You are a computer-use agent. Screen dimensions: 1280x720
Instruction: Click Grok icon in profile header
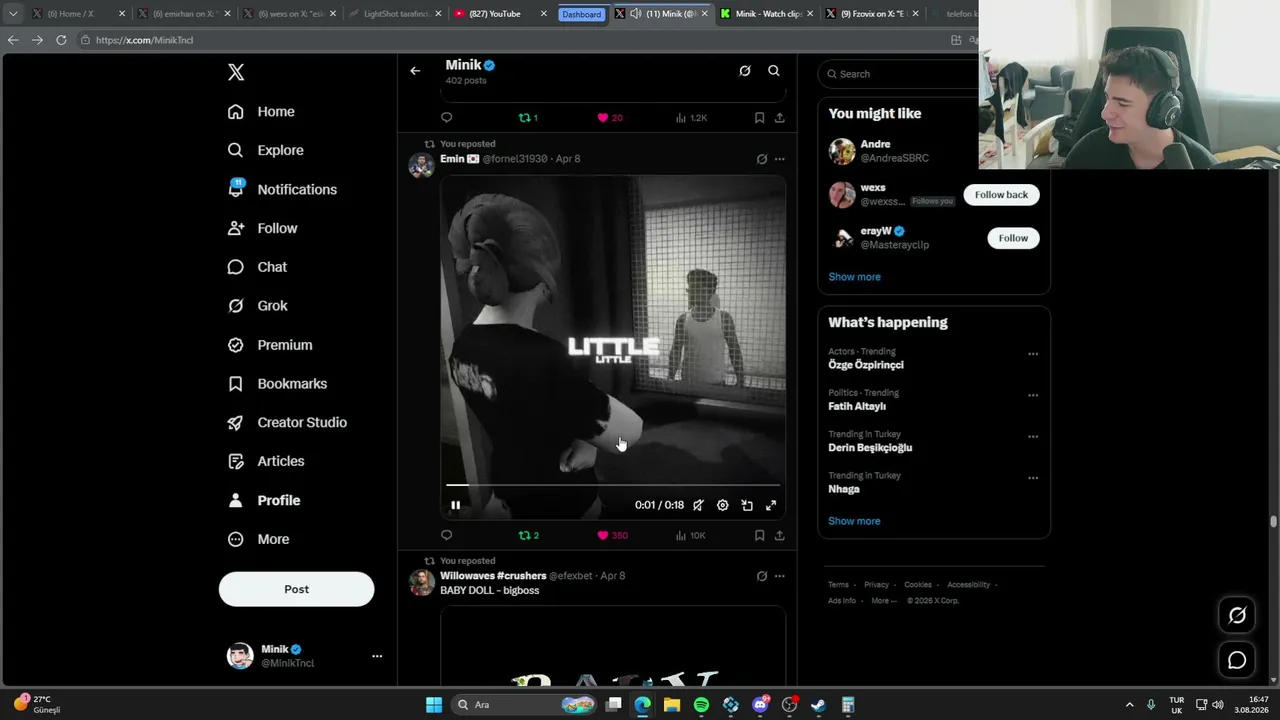coord(745,71)
